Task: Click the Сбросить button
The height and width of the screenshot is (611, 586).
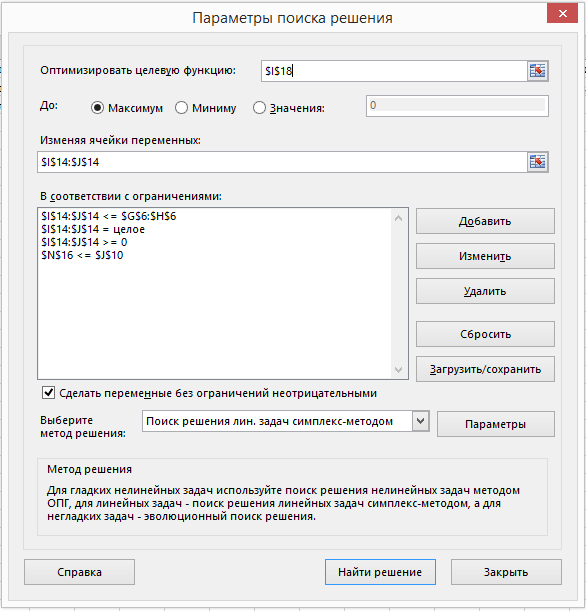Action: pyautogui.click(x=485, y=334)
